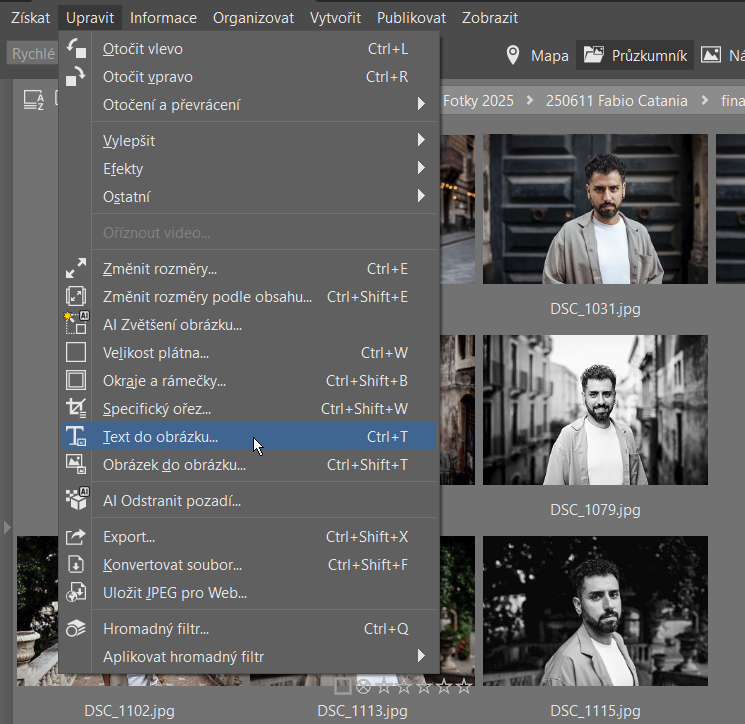Click the AI Zvětšení obrázku icon
Screen dimensions: 745x724
(x=76, y=324)
